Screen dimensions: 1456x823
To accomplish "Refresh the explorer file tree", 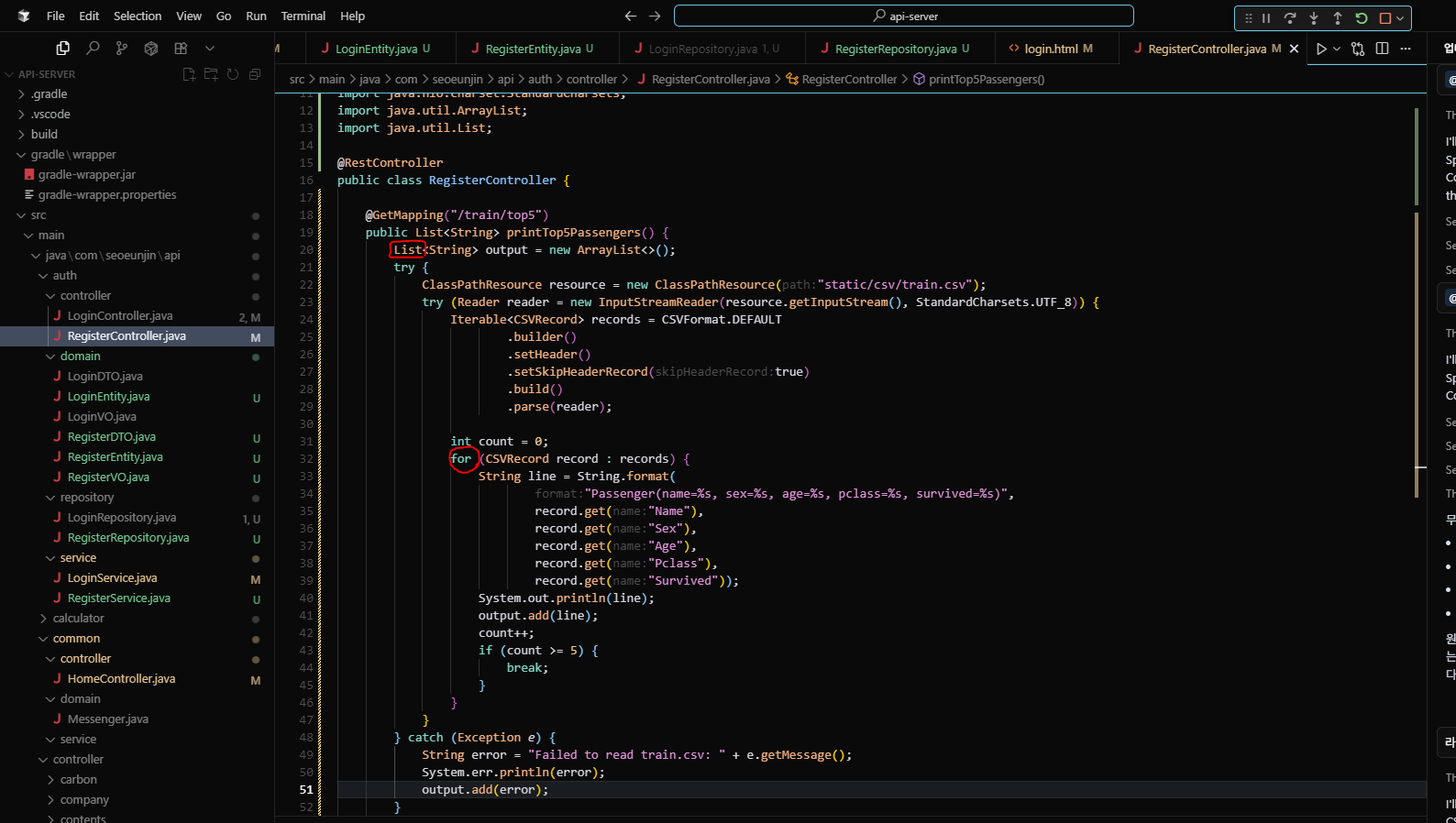I will click(233, 74).
